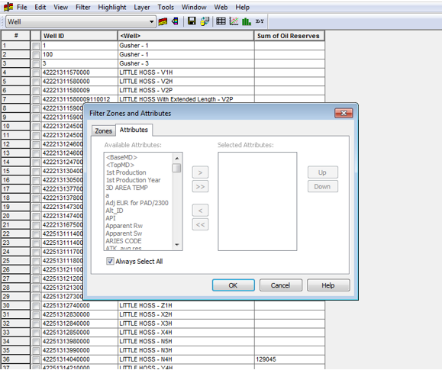
Task: Click the attribute list scroll down arrow
Action: pyautogui.click(x=177, y=245)
